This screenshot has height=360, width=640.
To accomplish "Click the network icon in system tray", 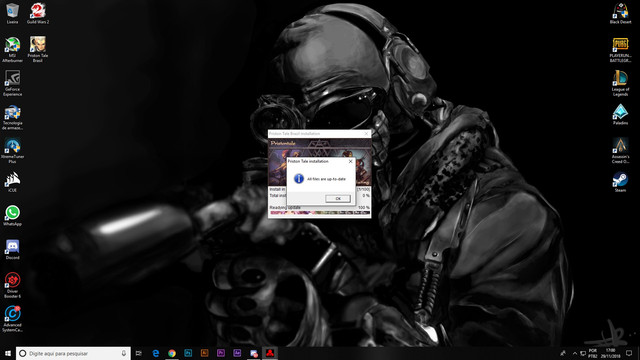I will (x=583, y=353).
